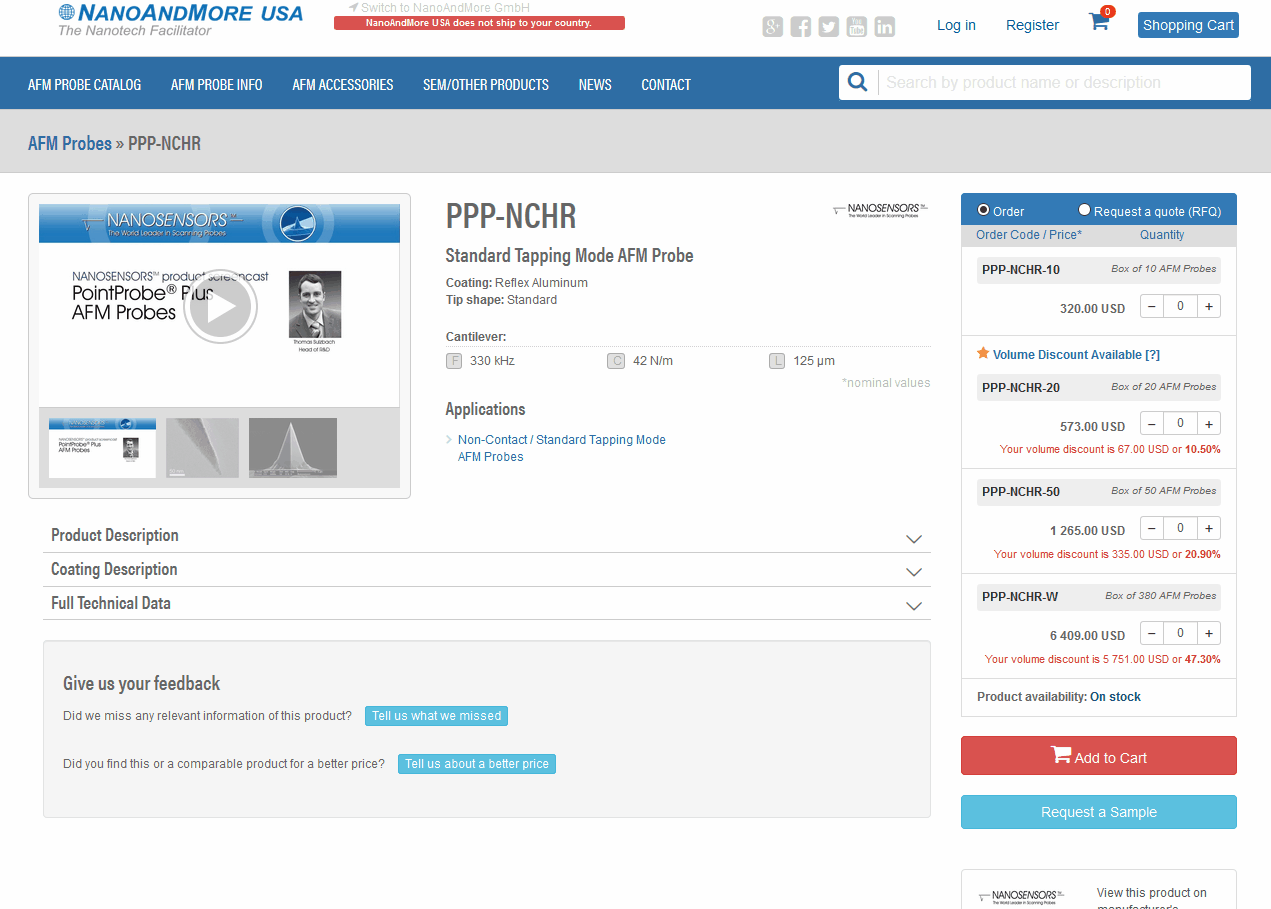Click the Request a Sample button

pyautogui.click(x=1099, y=812)
